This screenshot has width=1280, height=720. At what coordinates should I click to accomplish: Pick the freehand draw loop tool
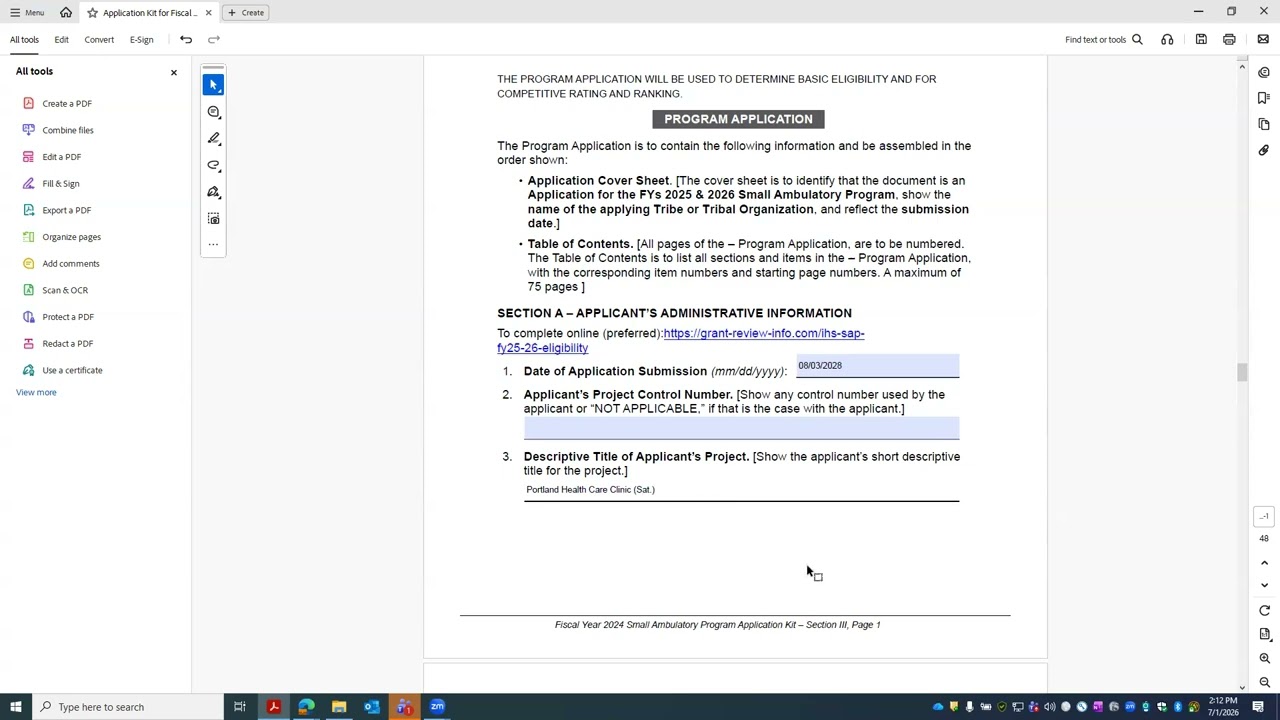213,166
